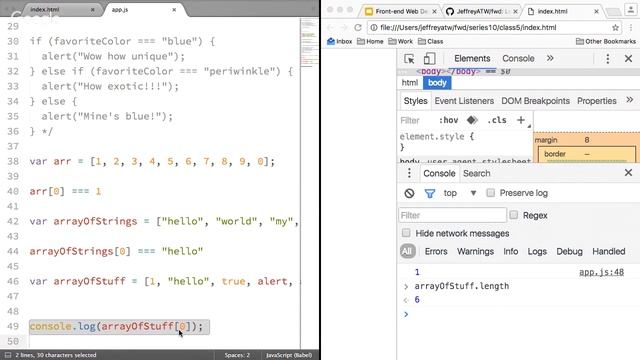Select the Search drawer tab

coord(476,173)
